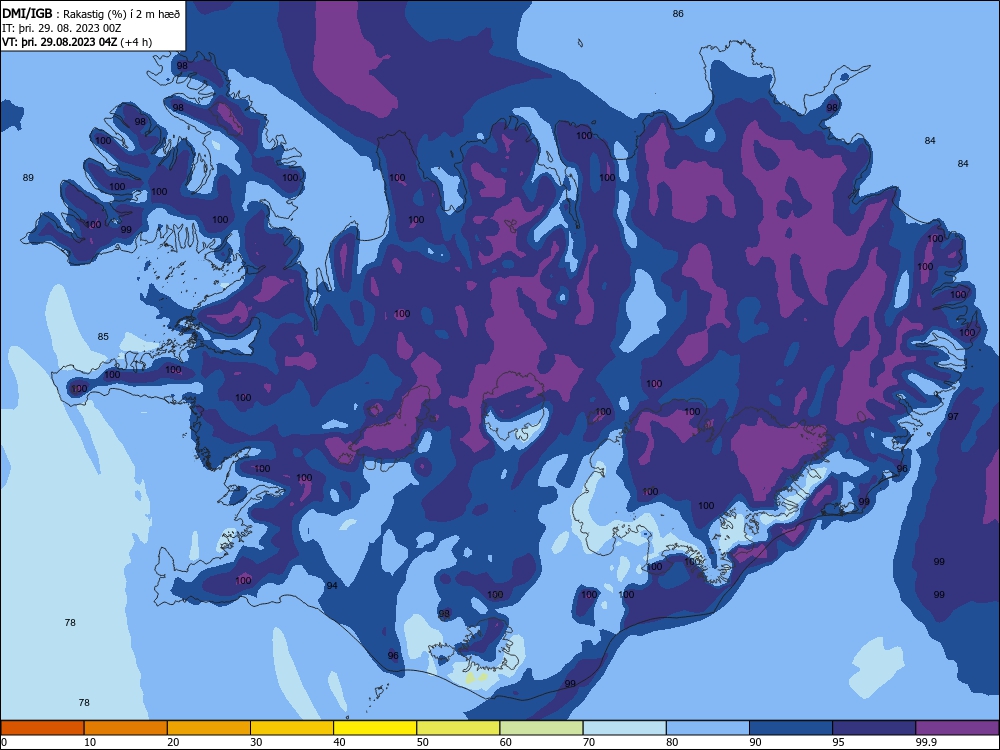Click the title "DMI/IGB : Rakastig (%) í 2 m hæð"
This screenshot has height=750, width=1000.
[x=91, y=14]
